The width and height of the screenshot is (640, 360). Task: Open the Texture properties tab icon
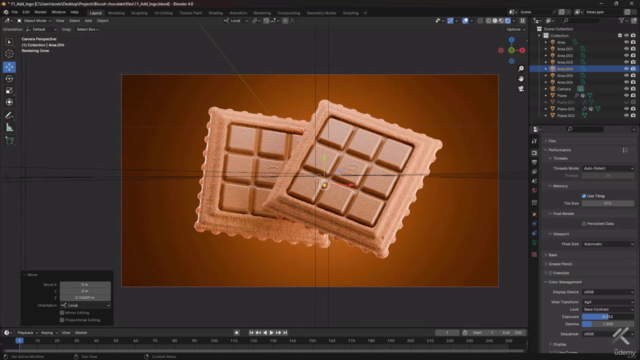(x=534, y=254)
